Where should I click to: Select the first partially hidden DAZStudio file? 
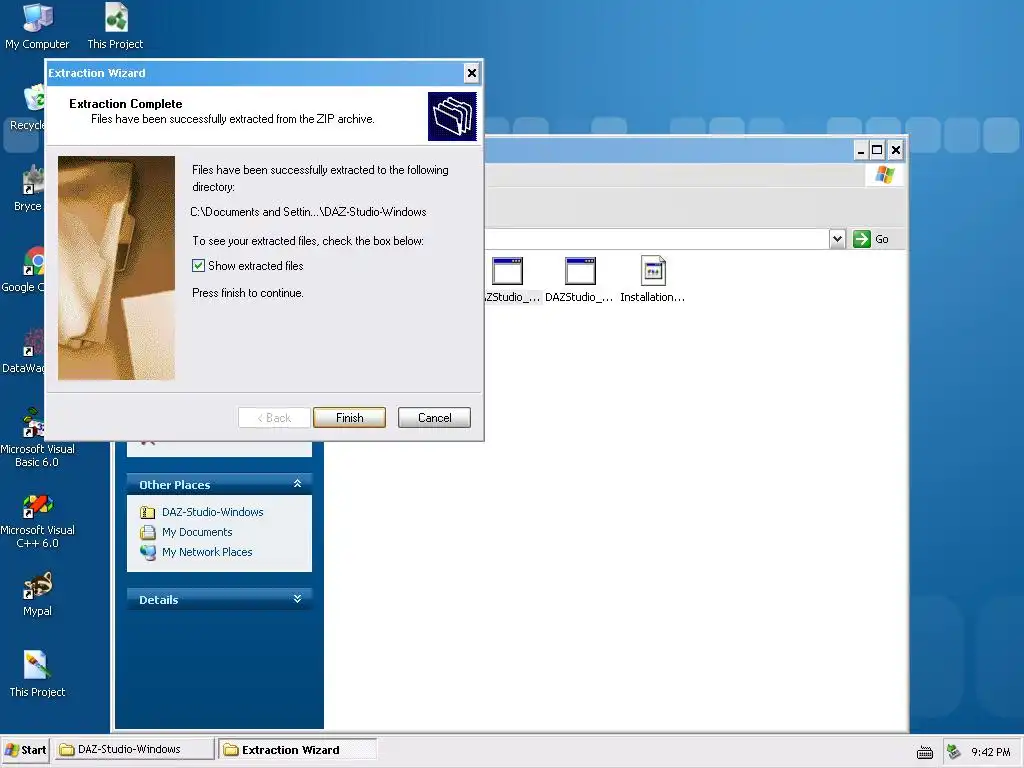(x=511, y=280)
